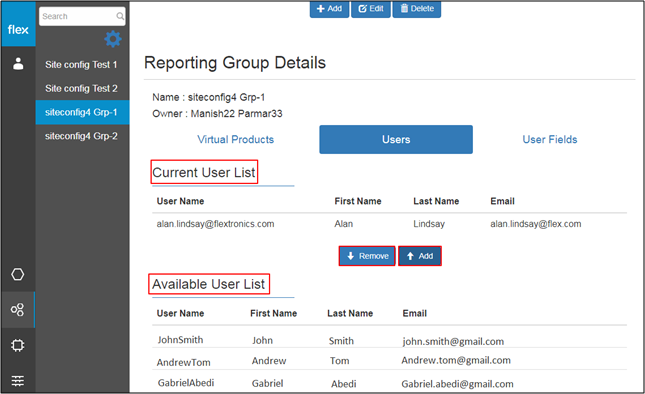This screenshot has height=394, width=645.
Task: Click the Users tab
Action: point(396,139)
